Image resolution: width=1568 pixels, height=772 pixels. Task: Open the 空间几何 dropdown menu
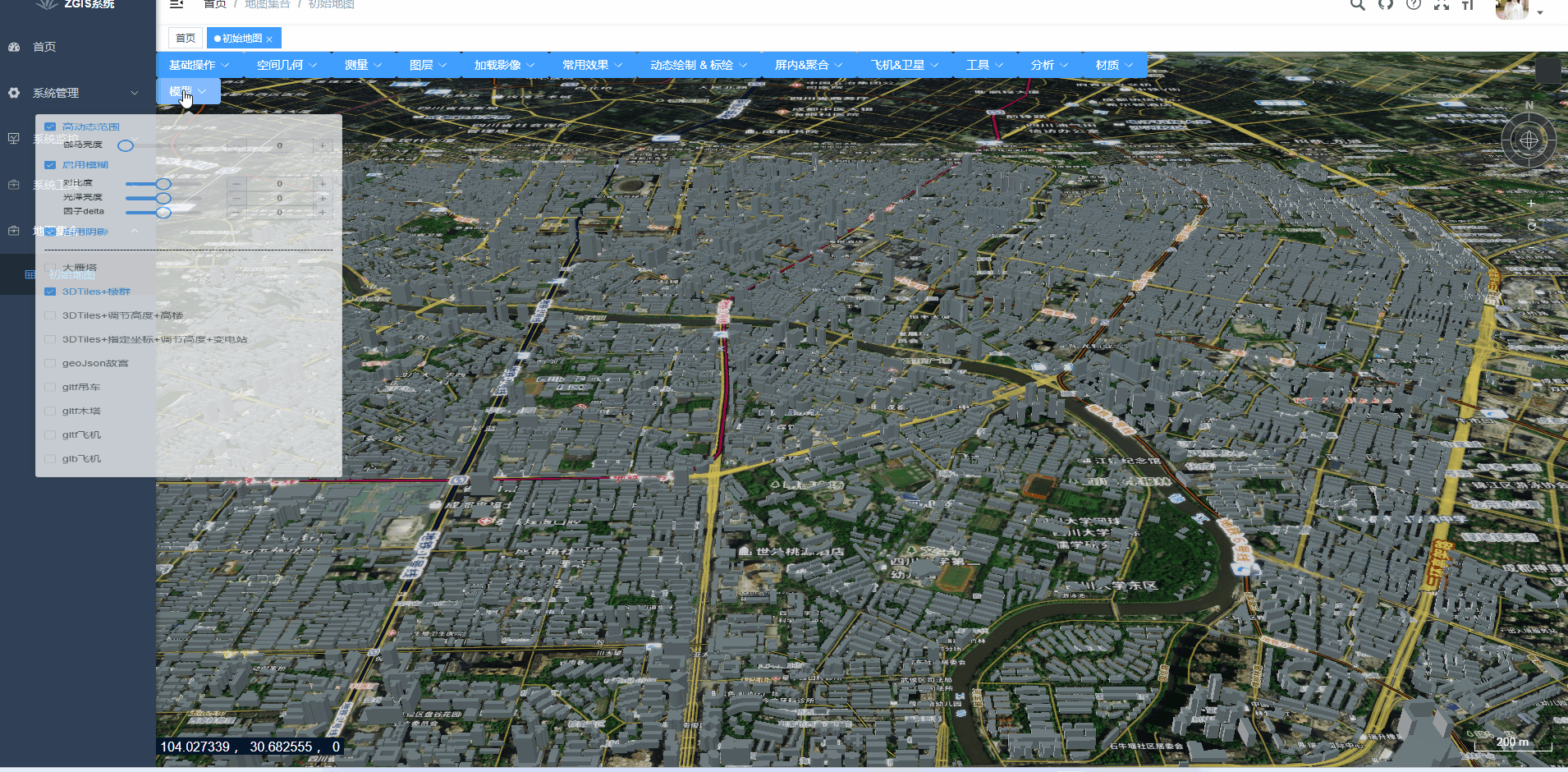pyautogui.click(x=287, y=65)
